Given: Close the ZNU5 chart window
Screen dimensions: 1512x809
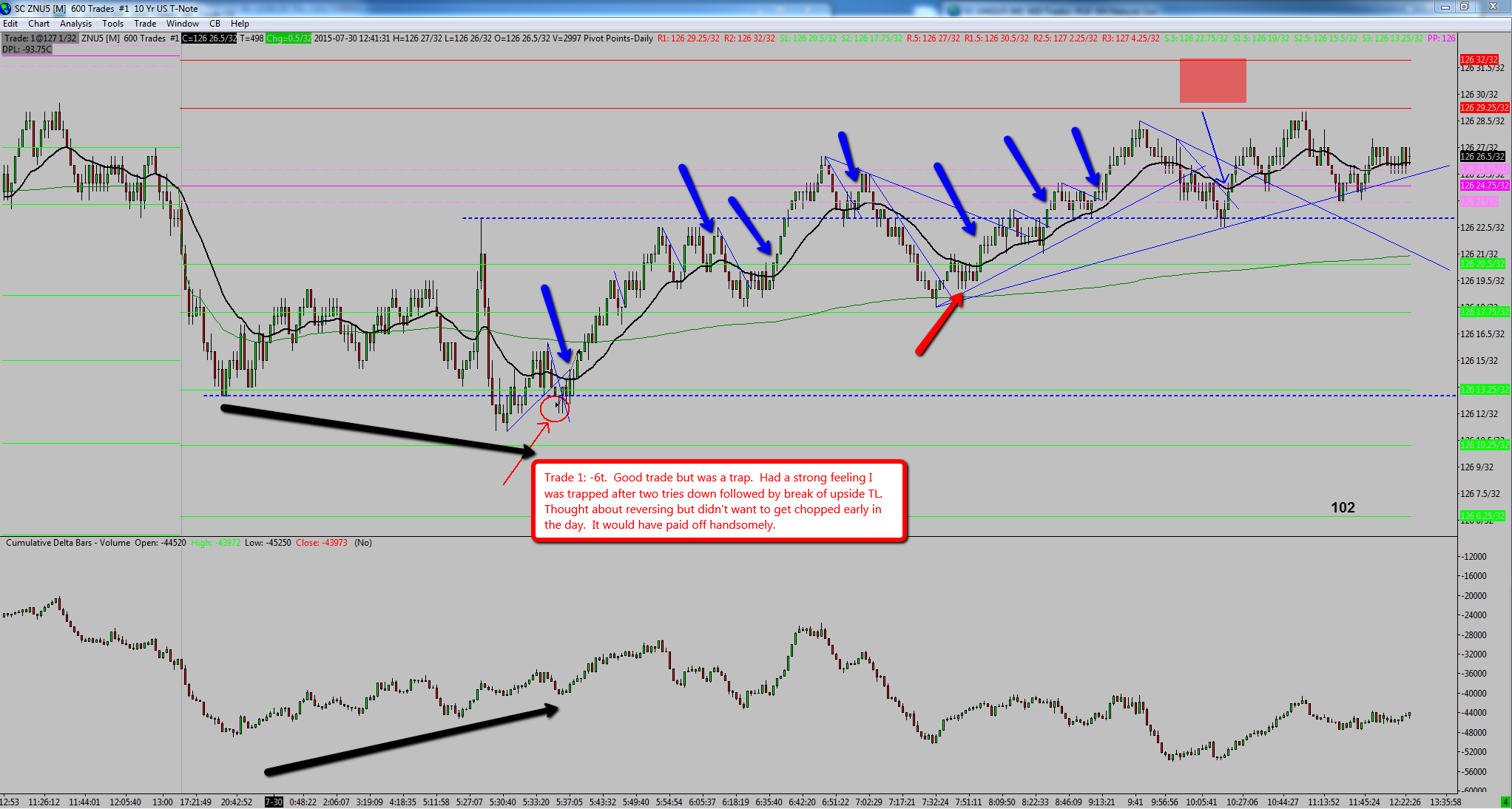Looking at the screenshot, I should click(x=1492, y=7).
